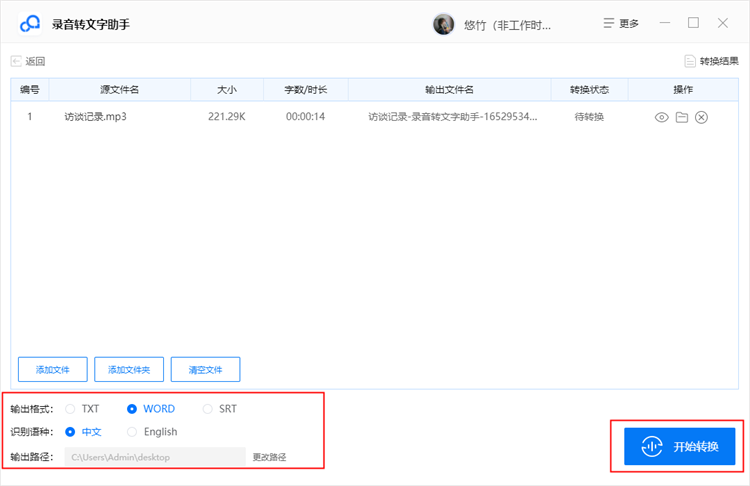Click the app cloud logo icon
The image size is (750, 486).
(x=30, y=23)
